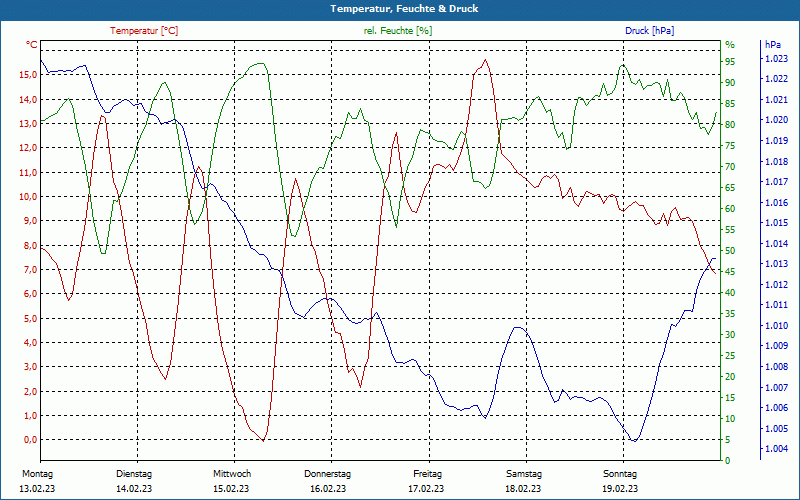This screenshot has height=500, width=800.
Task: Click the 15.0 tick on temperature axis
Action: click(28, 75)
